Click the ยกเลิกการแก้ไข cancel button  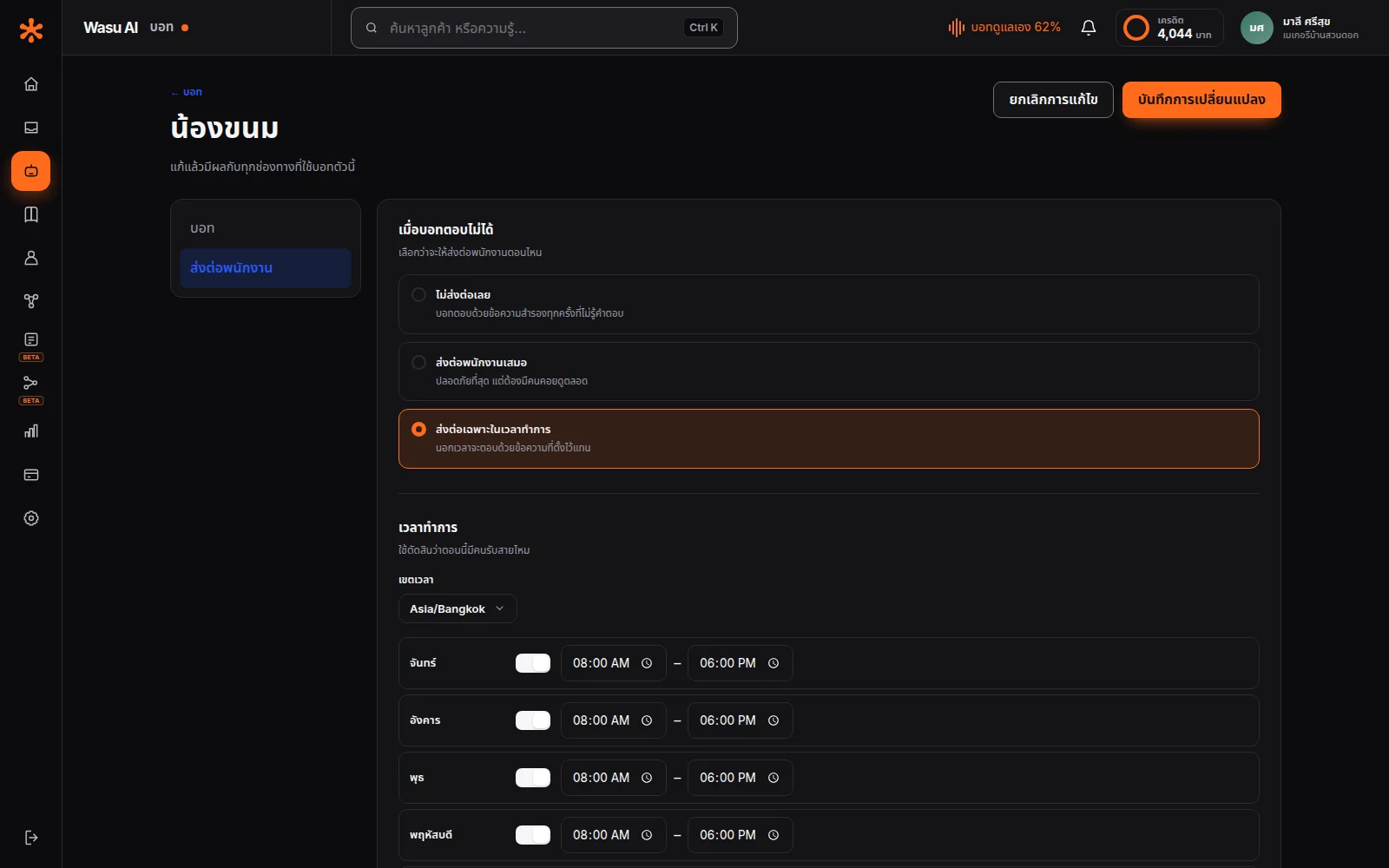(x=1053, y=100)
